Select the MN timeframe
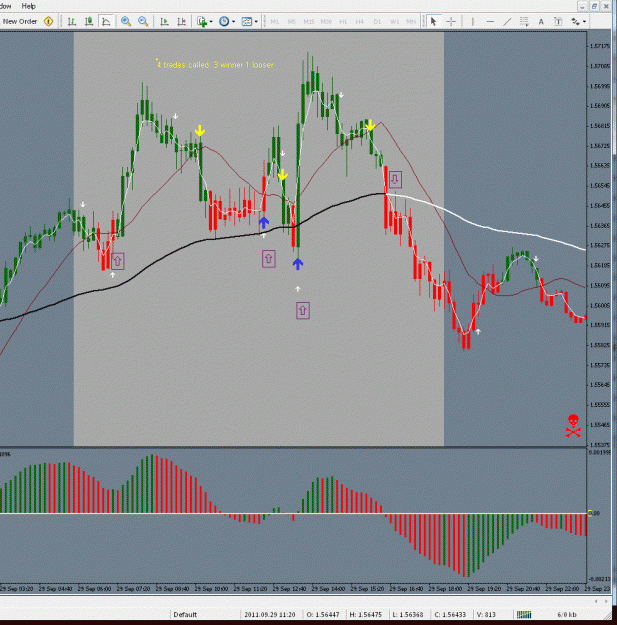The width and height of the screenshot is (617, 625). pos(411,22)
